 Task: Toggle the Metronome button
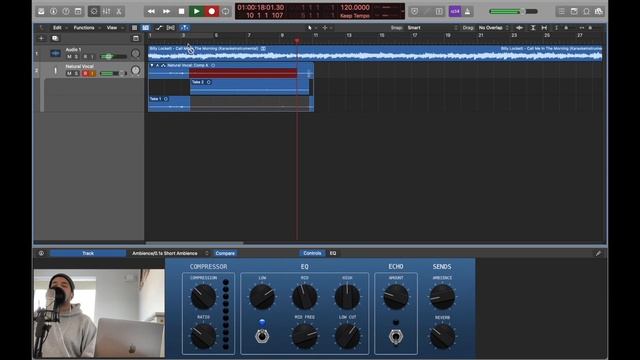pyautogui.click(x=468, y=11)
